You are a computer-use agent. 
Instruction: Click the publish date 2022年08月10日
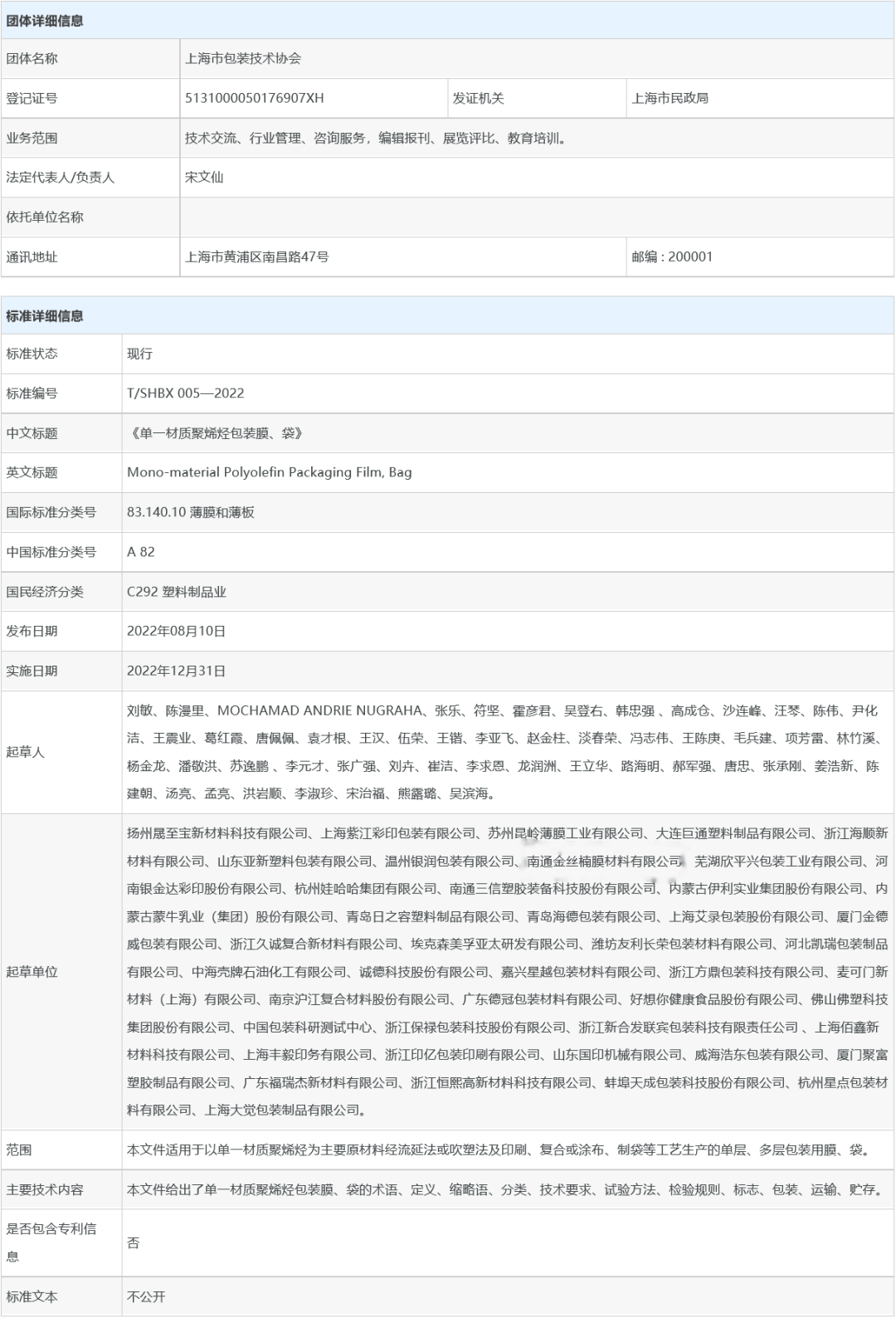176,631
